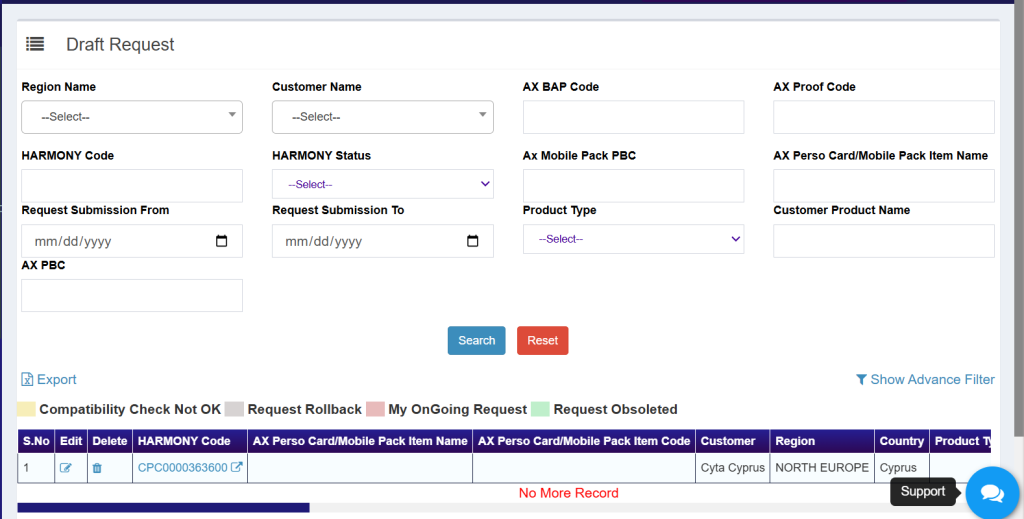Open calendar picker for Request Submission To
The image size is (1024, 519).
coord(473,241)
